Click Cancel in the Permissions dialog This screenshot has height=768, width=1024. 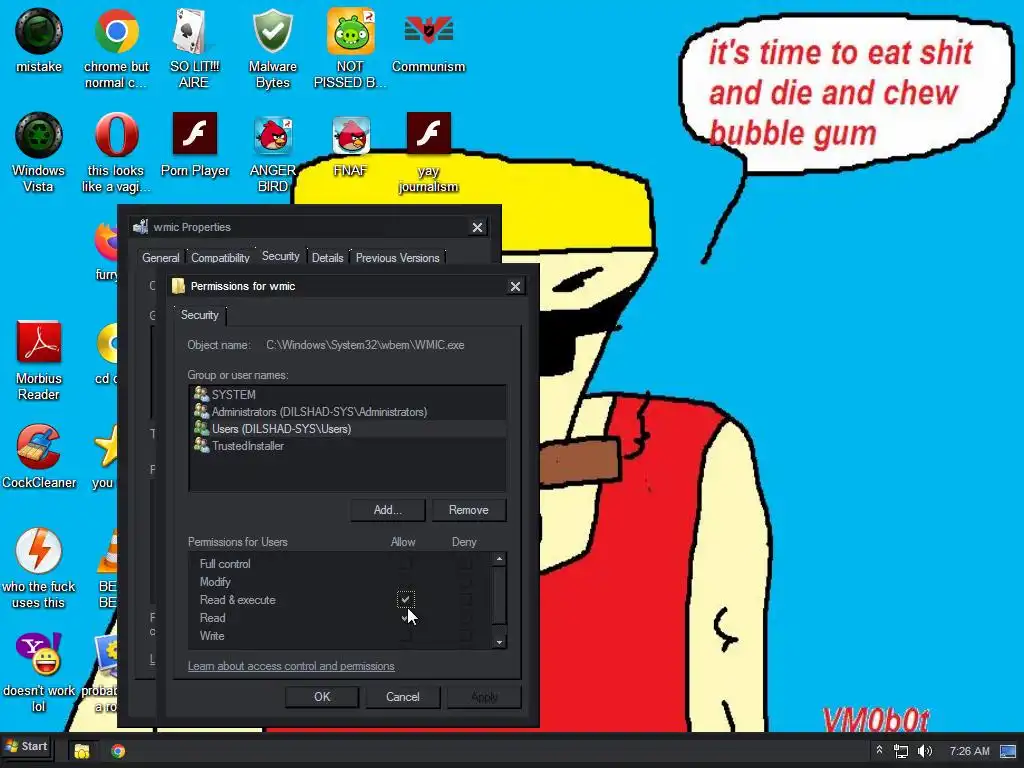(403, 697)
